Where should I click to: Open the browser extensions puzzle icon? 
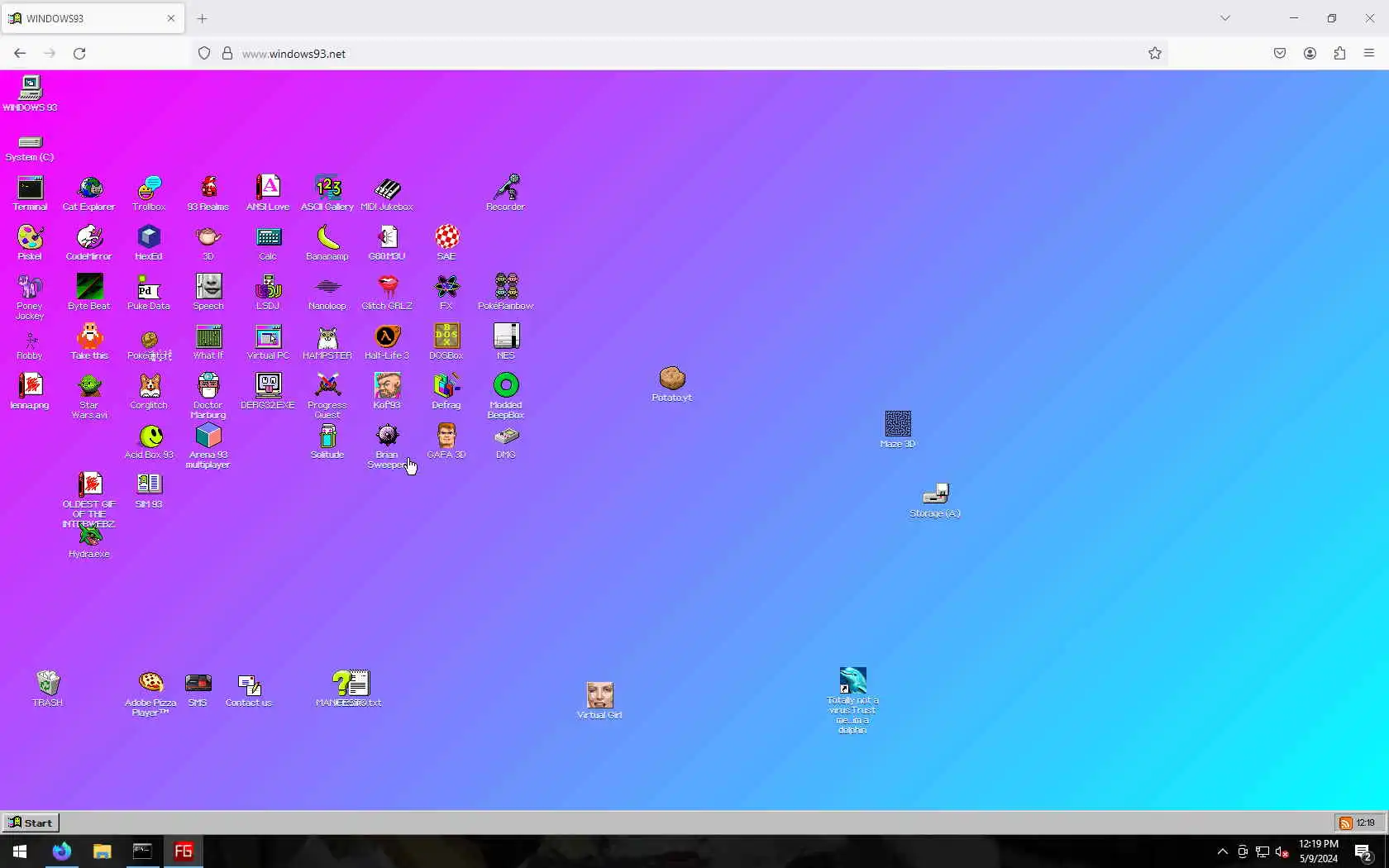click(1339, 53)
